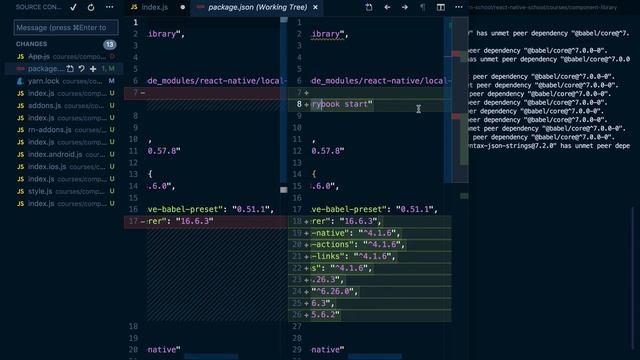Open index.android.js in the changes list
The image size is (640, 360).
click(x=65, y=154)
